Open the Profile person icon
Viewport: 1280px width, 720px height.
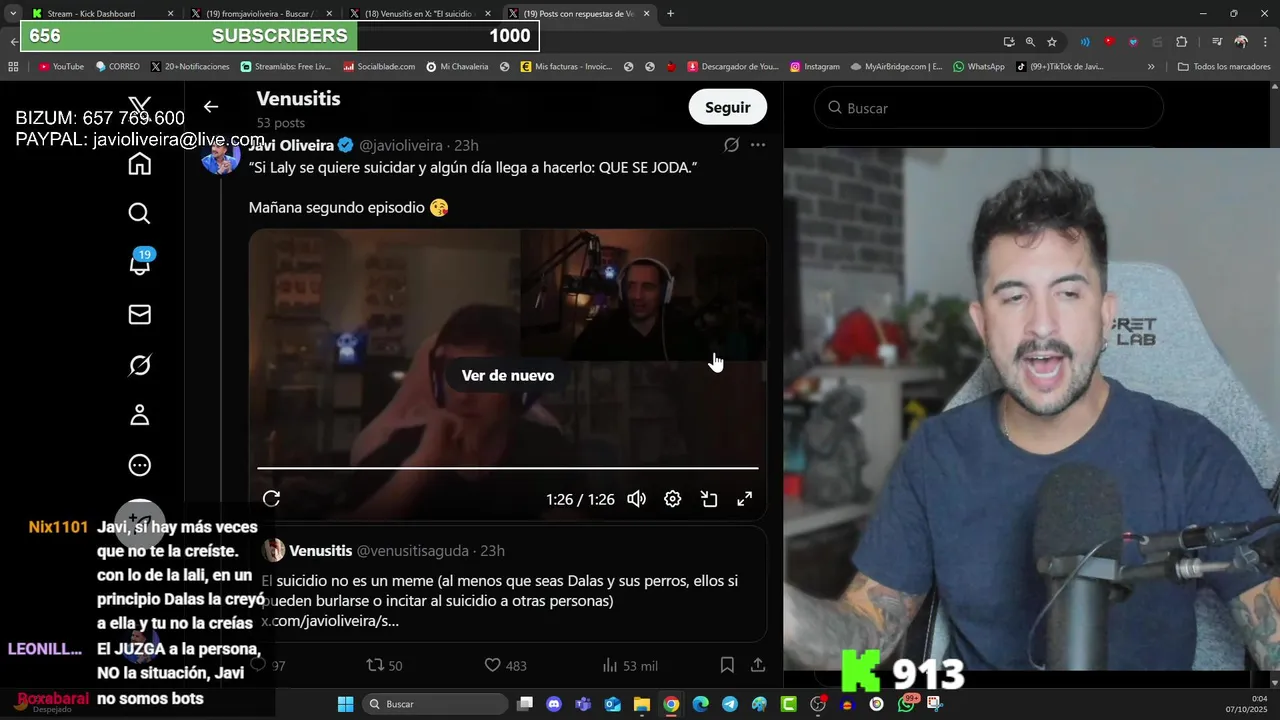pos(140,415)
